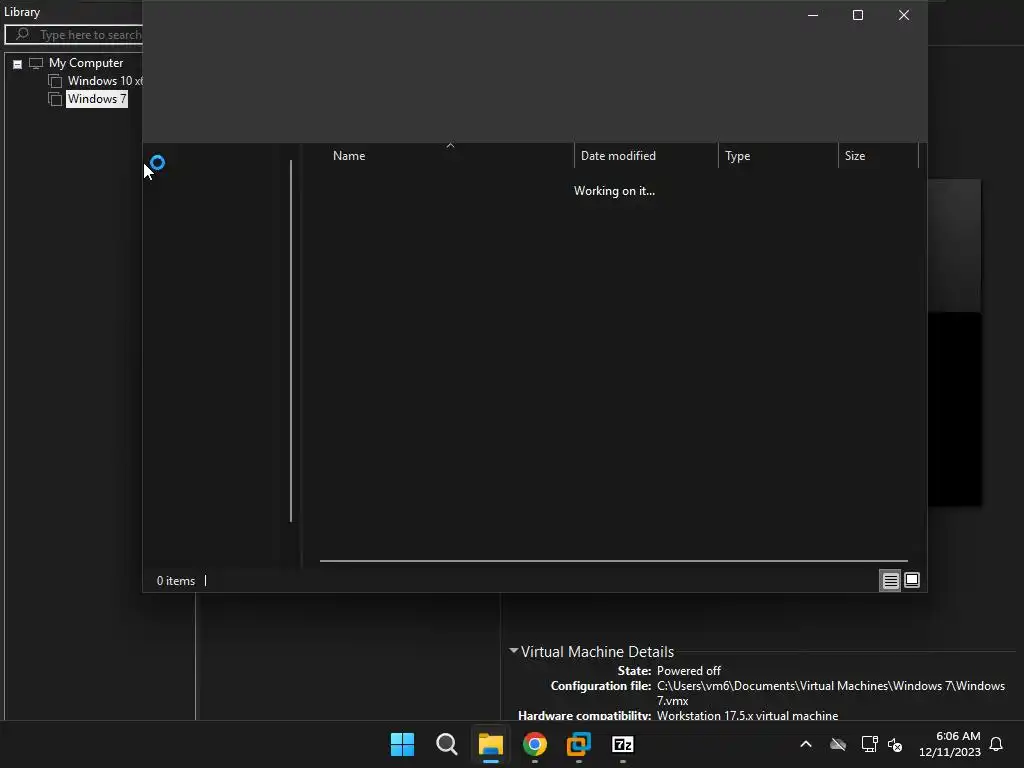Click the 'Powered off' state value
This screenshot has width=1024, height=768.
(688, 671)
